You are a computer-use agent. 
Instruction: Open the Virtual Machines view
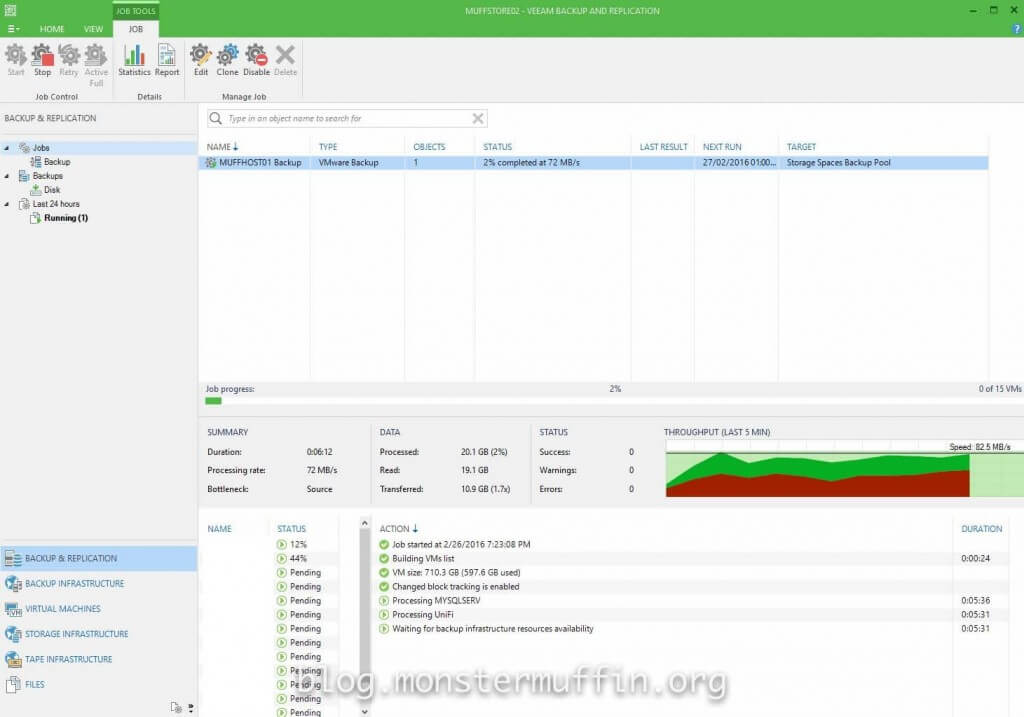coord(62,609)
